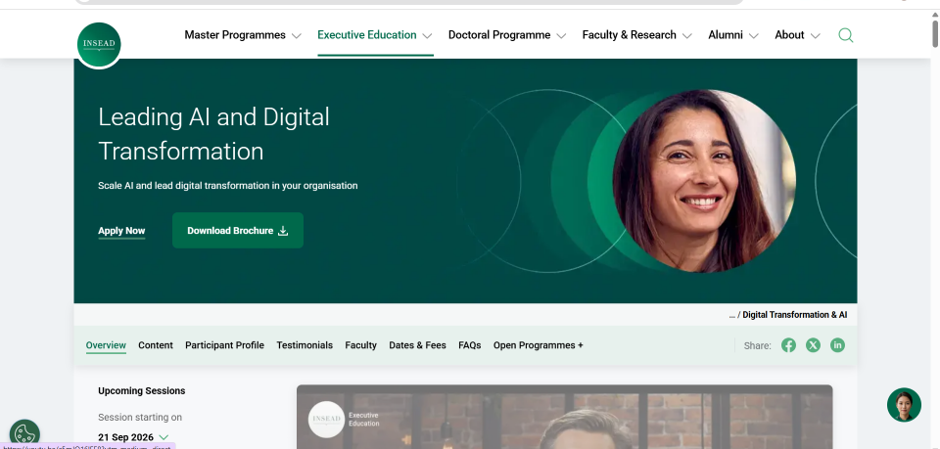This screenshot has height=449, width=940.
Task: Jump to the FAQs tab
Action: pos(469,345)
